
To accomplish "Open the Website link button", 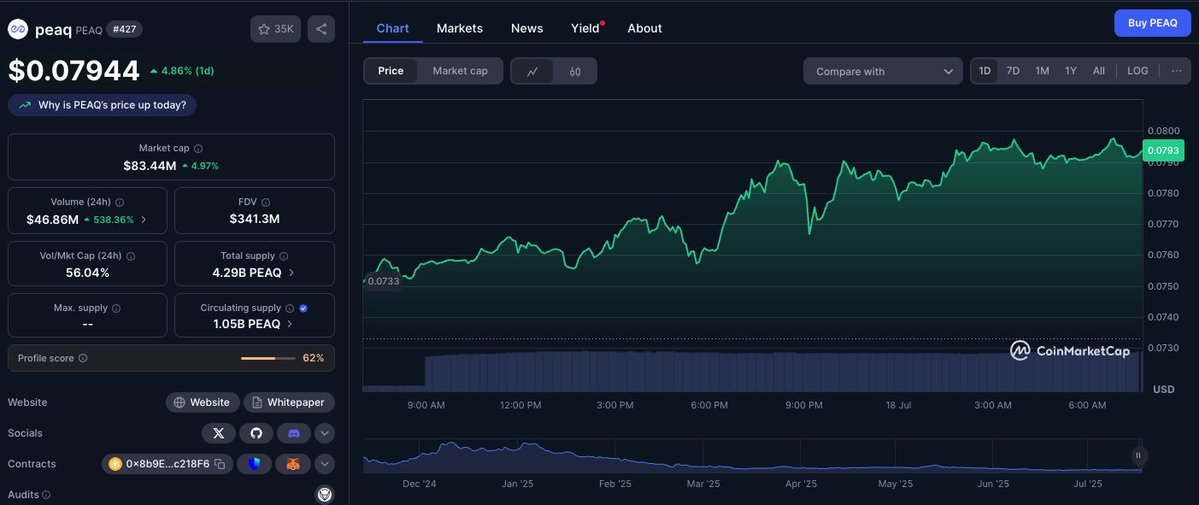I will click(203, 402).
